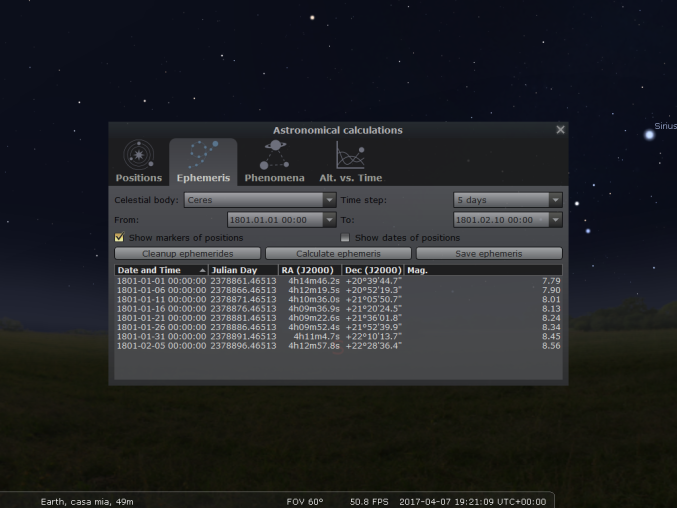Click Save ephemeris button
Screen dimensions: 677x508
[489, 253]
